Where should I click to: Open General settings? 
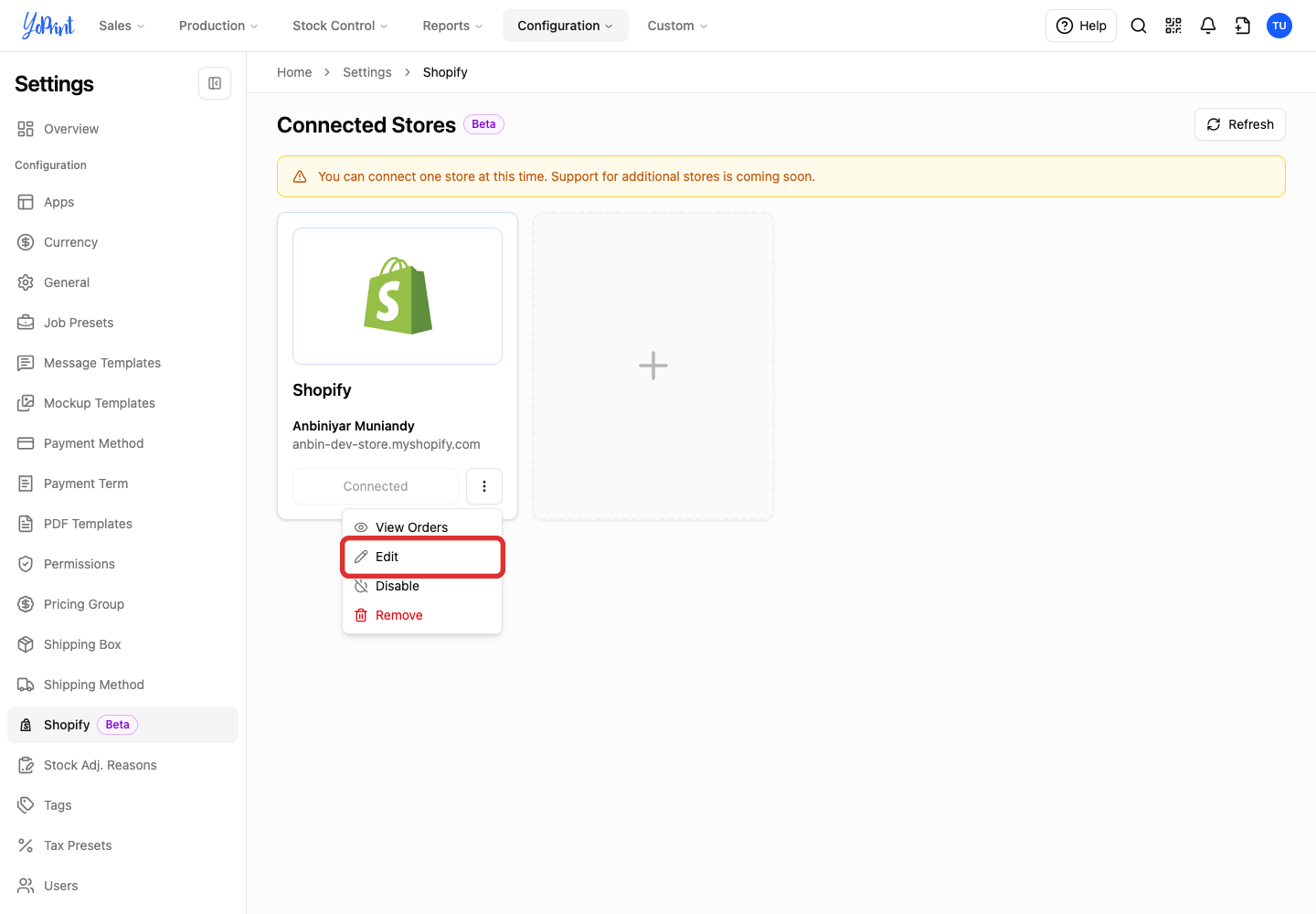[122, 282]
